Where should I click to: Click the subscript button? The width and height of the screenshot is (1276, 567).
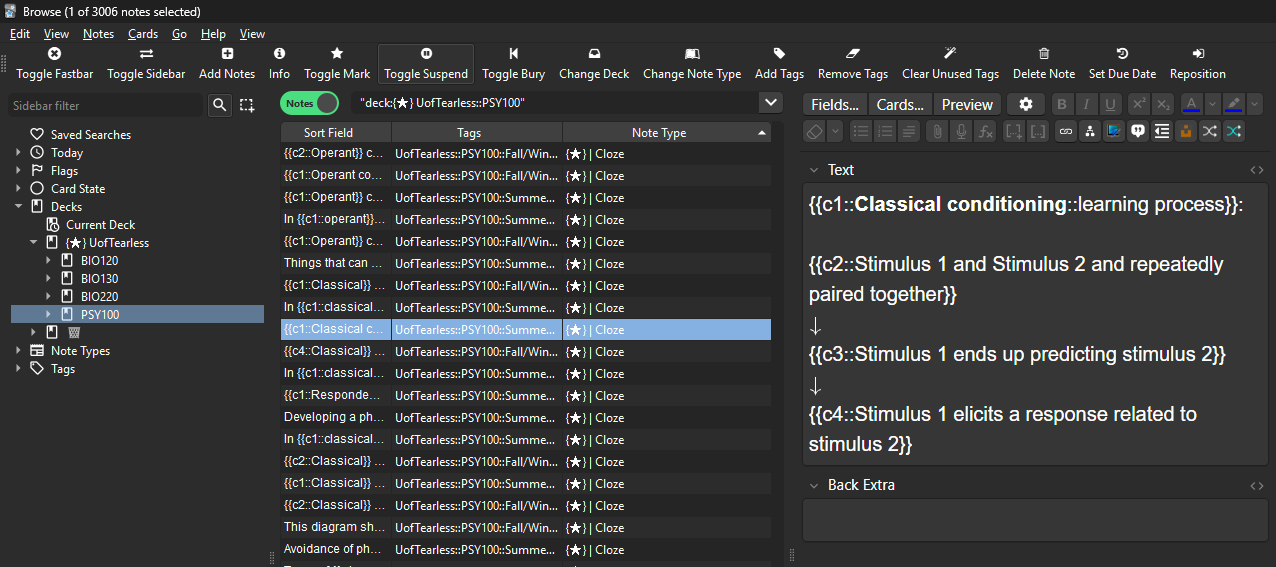tap(1162, 104)
